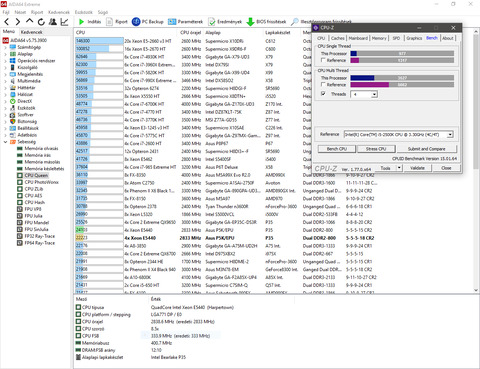Open the Nézet menu
Viewport: 480px width, 369px height.
pyautogui.click(x=20, y=12)
